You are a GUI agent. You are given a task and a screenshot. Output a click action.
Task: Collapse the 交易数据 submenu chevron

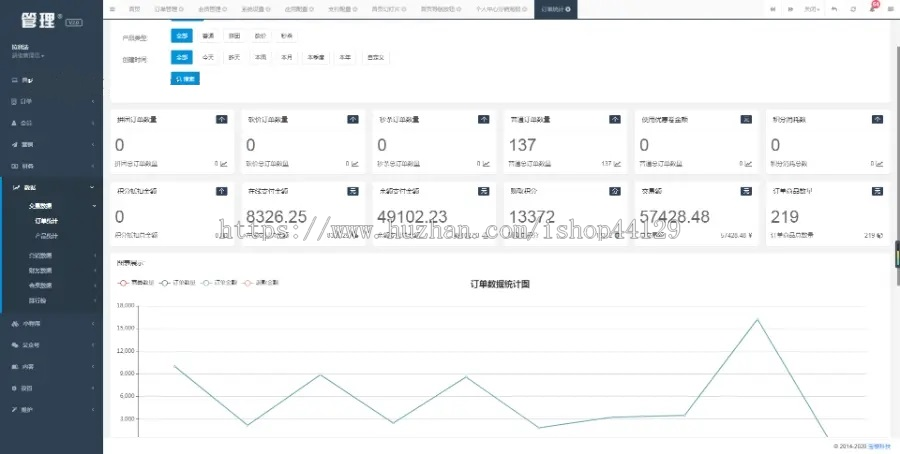point(95,206)
